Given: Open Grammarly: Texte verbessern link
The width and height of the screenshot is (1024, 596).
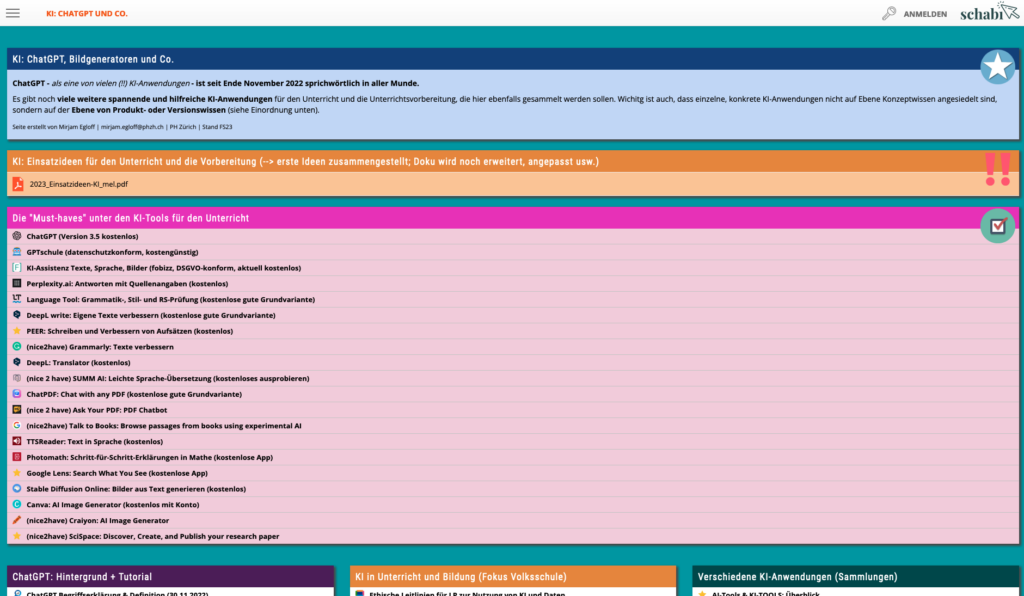Looking at the screenshot, I should pos(100,347).
